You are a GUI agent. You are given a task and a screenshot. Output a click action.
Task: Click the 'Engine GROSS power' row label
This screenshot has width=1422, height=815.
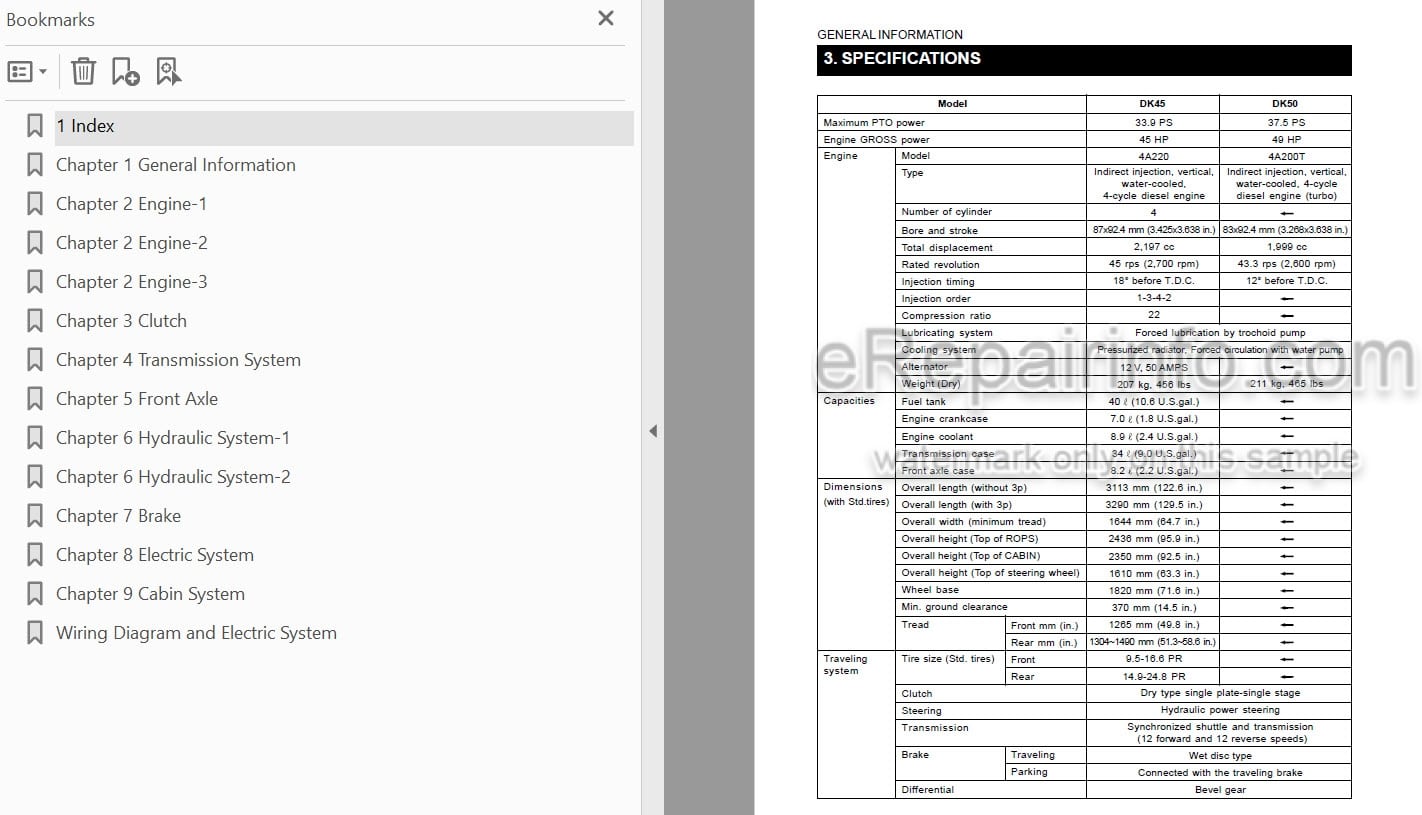tap(876, 140)
